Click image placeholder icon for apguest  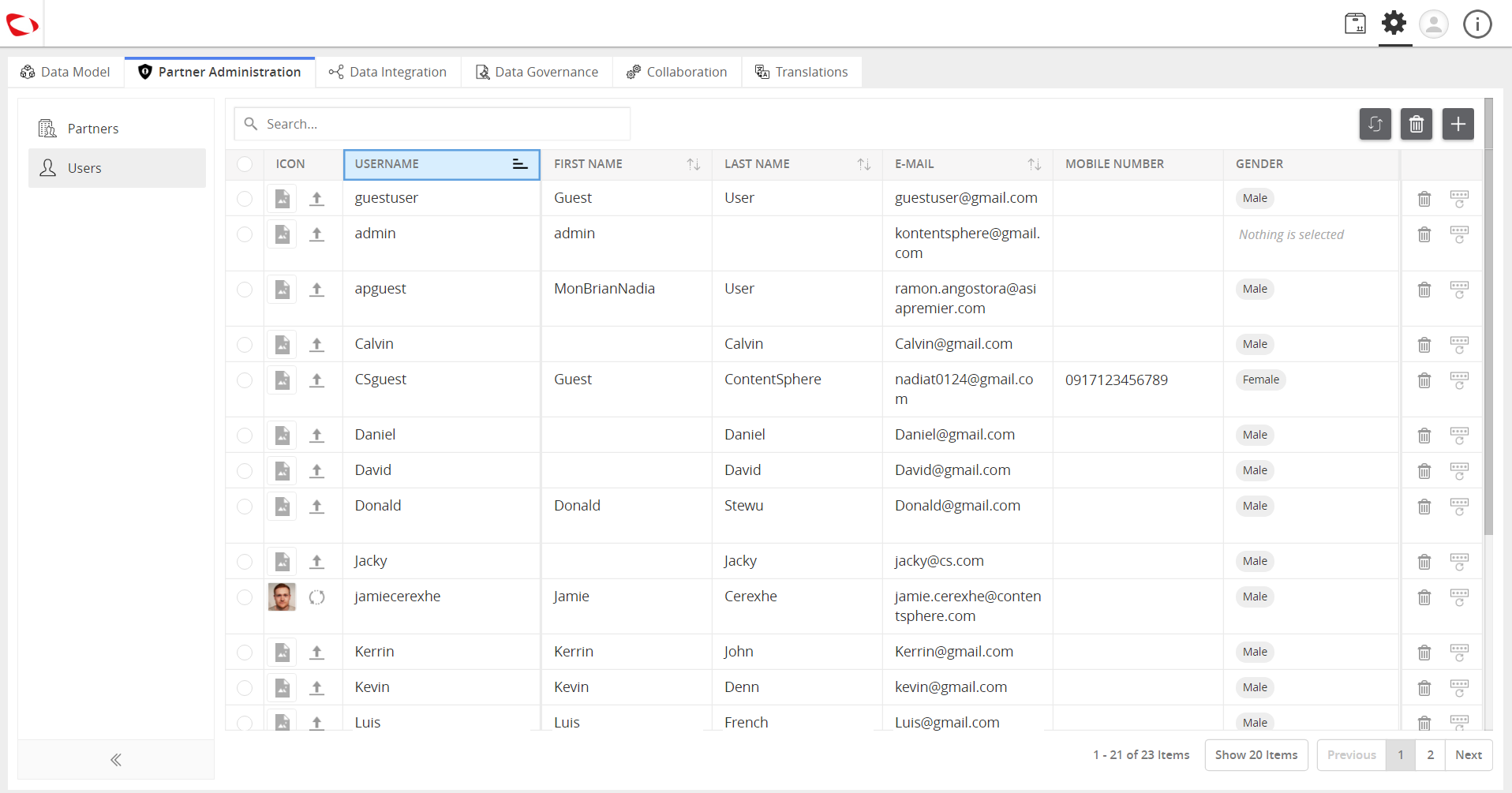pos(282,290)
